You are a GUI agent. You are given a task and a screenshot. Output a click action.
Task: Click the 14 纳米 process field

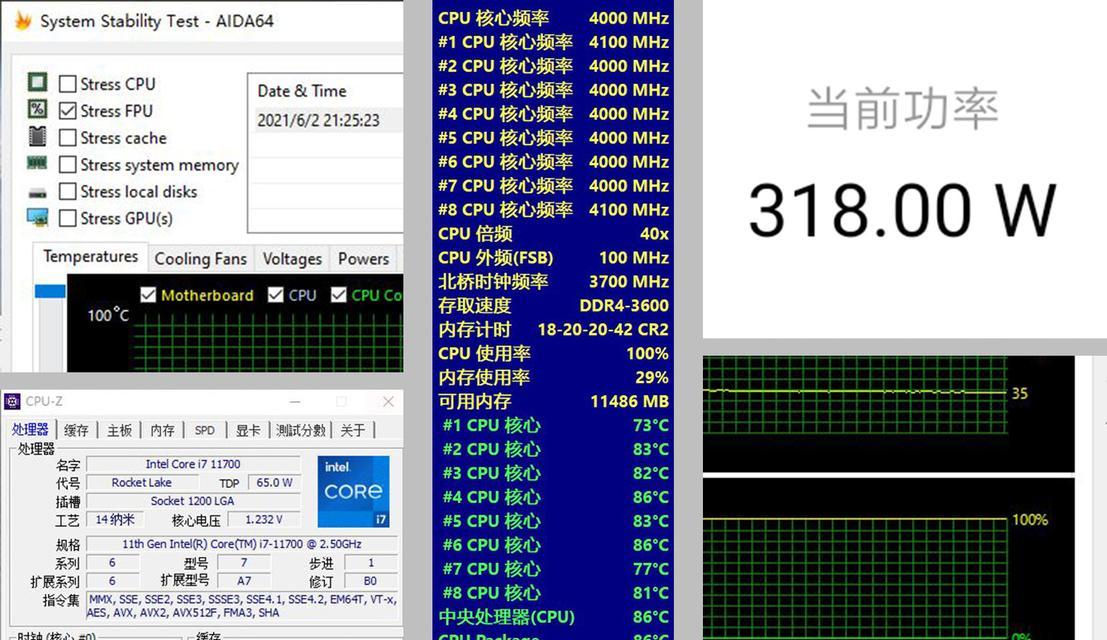point(114,519)
